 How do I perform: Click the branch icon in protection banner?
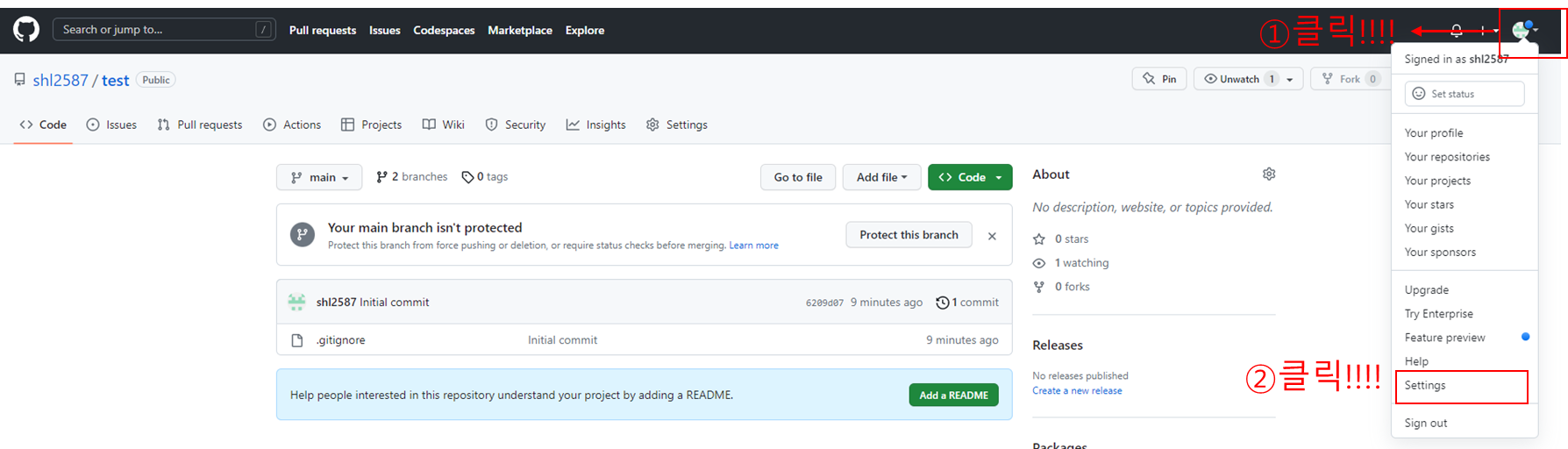303,235
